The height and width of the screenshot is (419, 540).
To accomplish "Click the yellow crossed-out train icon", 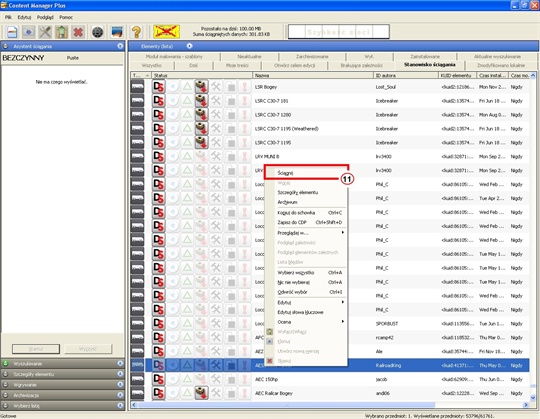I will coord(166,32).
